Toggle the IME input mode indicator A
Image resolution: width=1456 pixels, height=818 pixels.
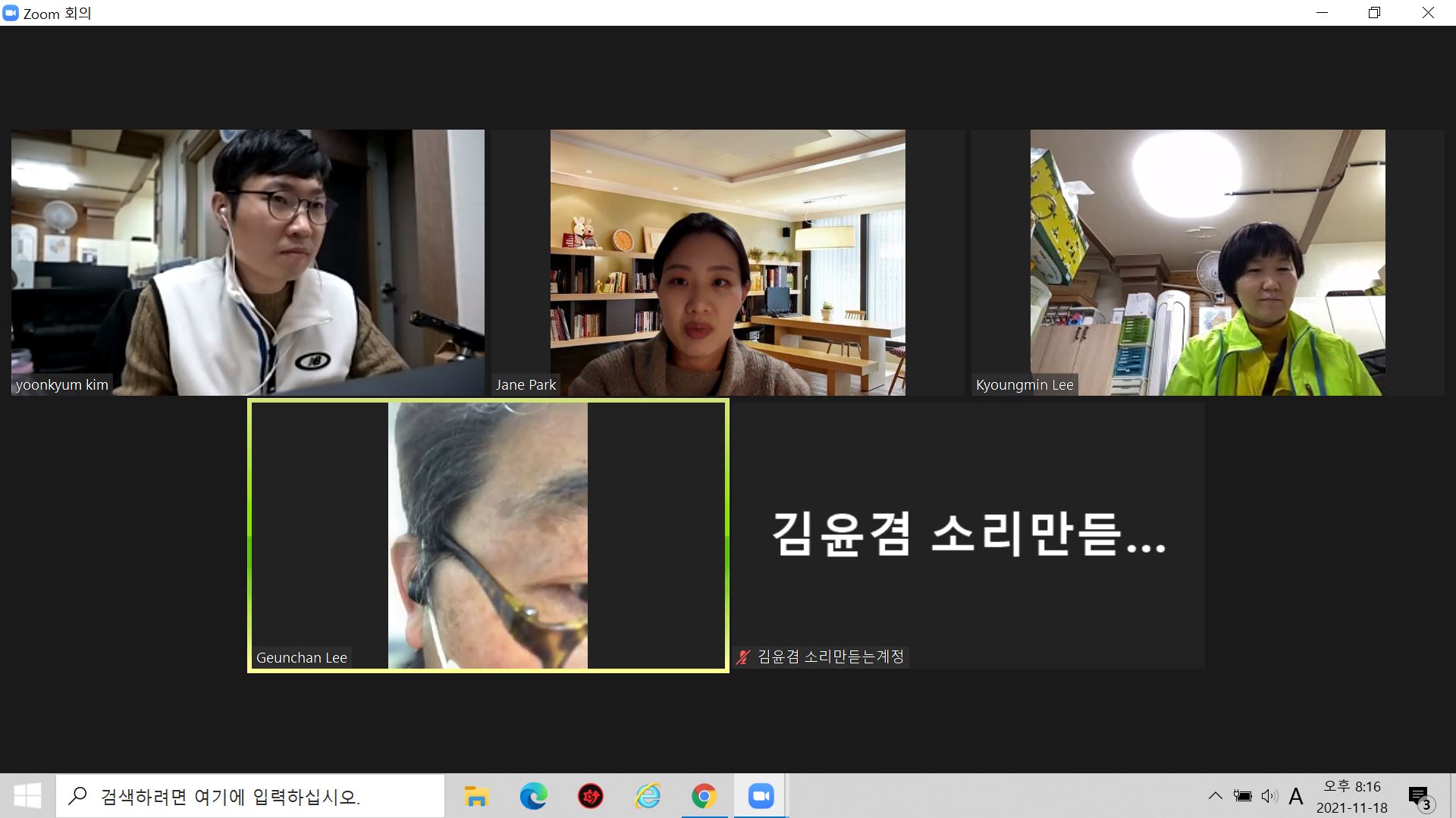1296,796
